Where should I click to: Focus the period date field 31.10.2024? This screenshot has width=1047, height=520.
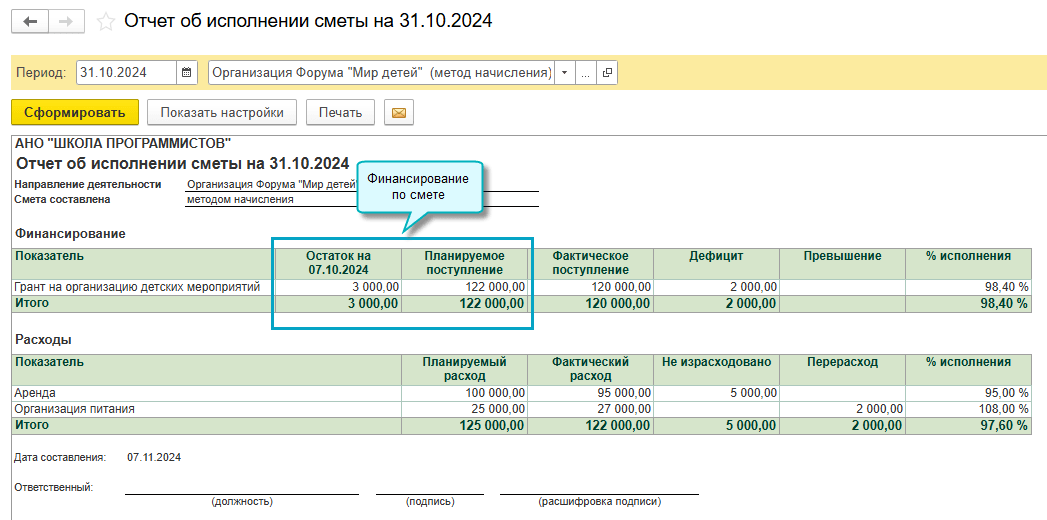tap(127, 73)
